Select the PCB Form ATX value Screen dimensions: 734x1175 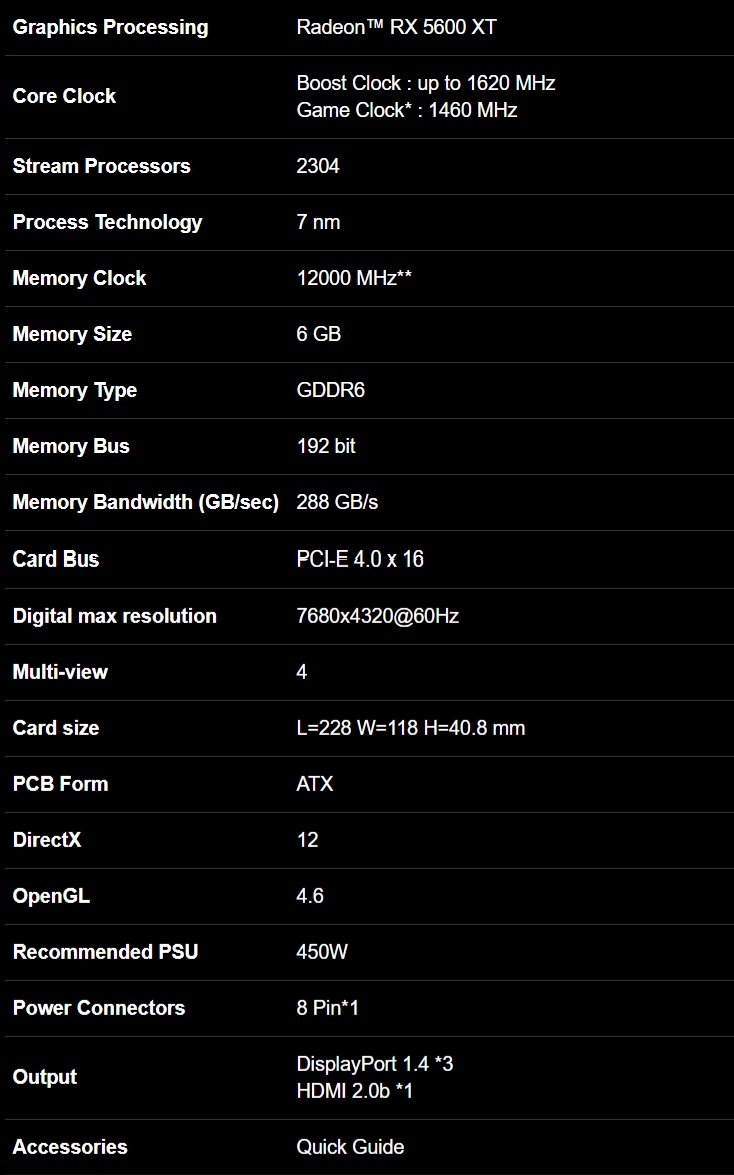point(314,784)
